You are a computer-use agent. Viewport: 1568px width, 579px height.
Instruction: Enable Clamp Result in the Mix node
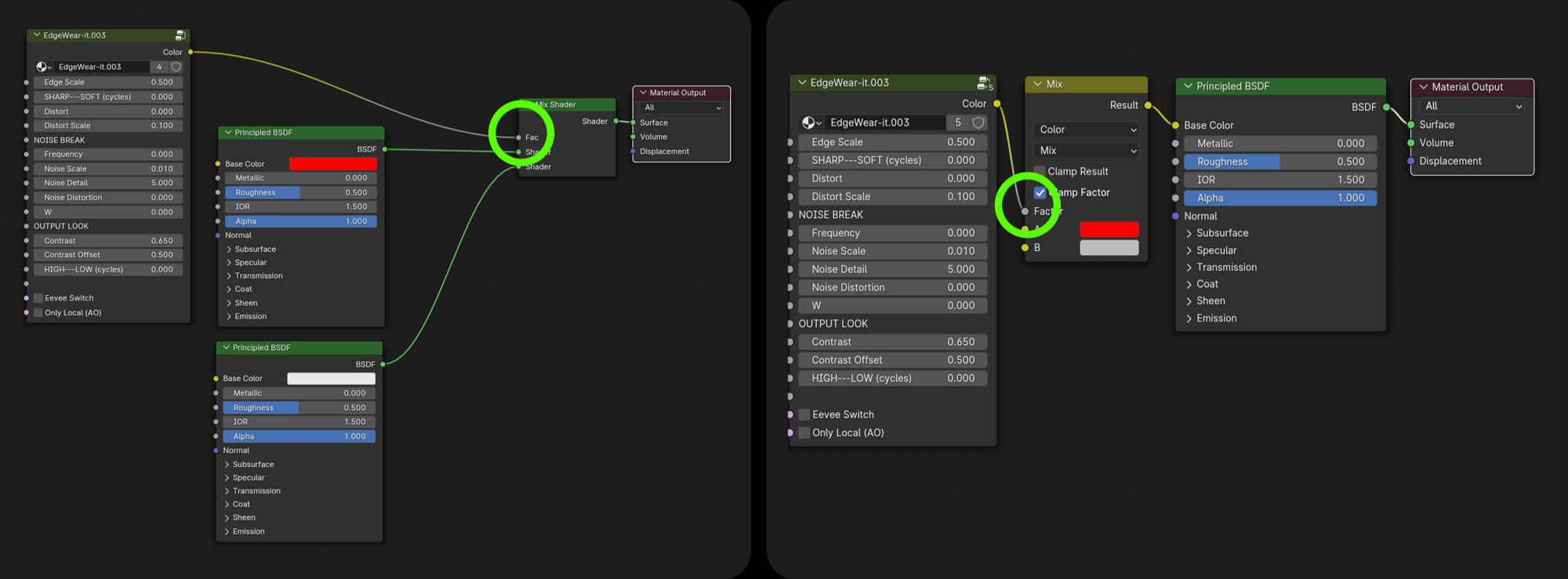pyautogui.click(x=1040, y=171)
